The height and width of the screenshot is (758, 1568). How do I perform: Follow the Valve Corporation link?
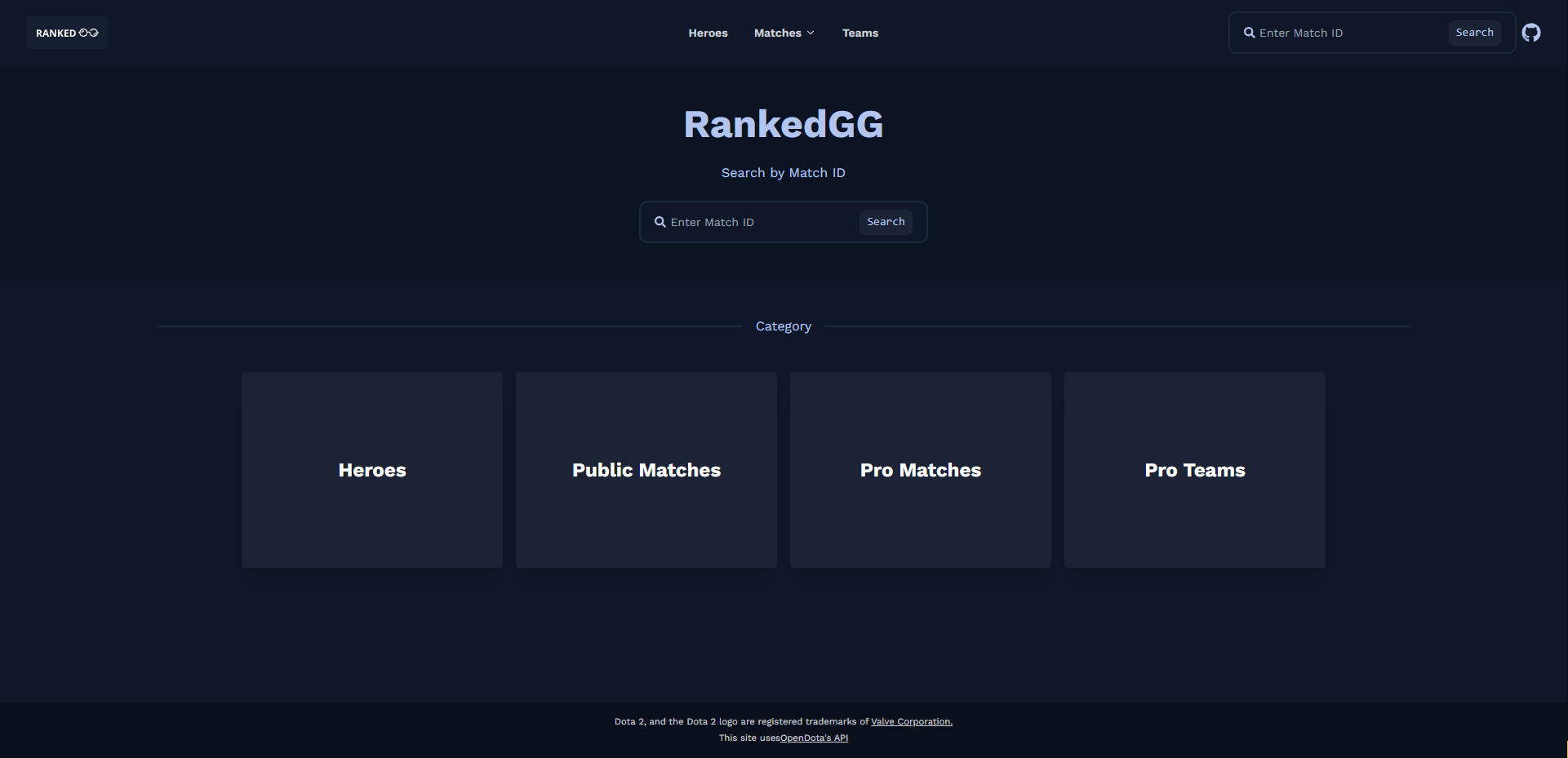[x=912, y=721]
